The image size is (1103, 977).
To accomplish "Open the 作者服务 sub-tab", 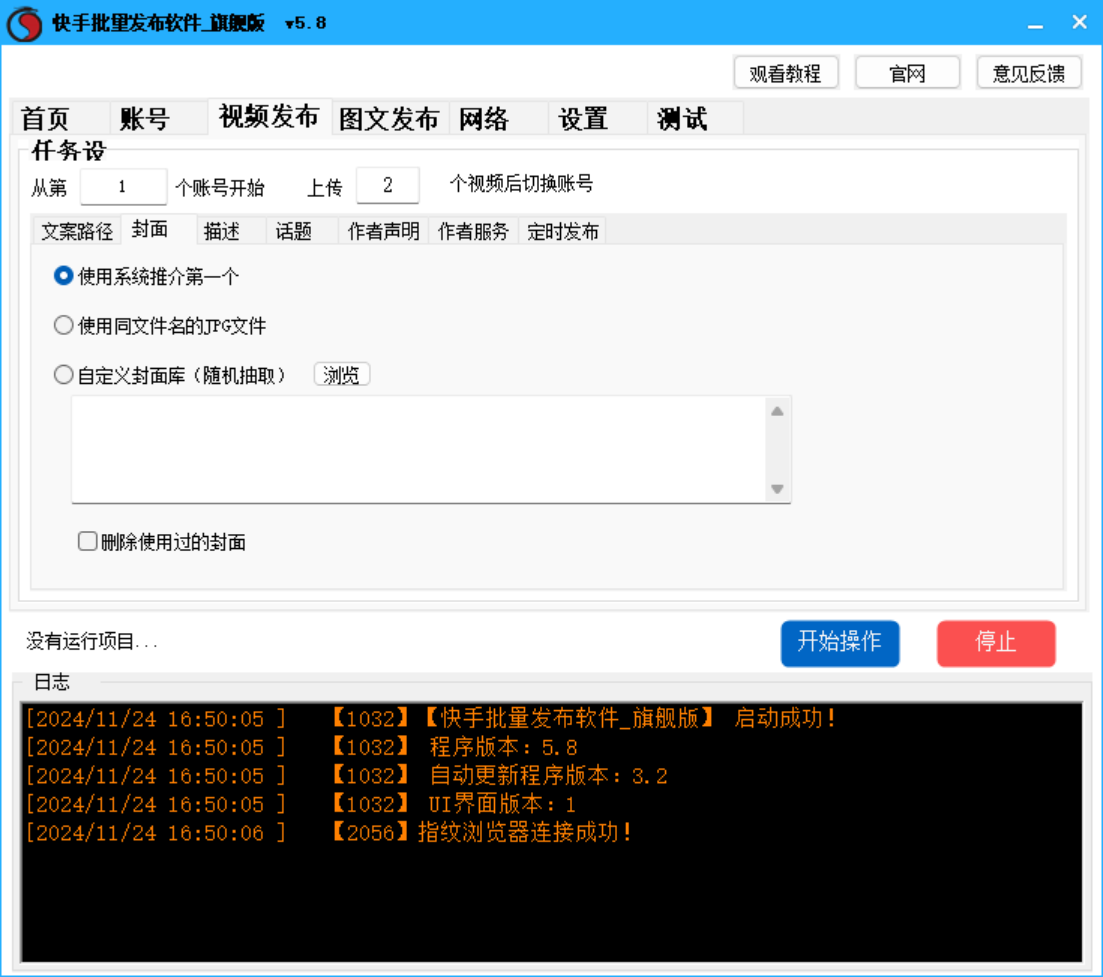I will pos(473,231).
